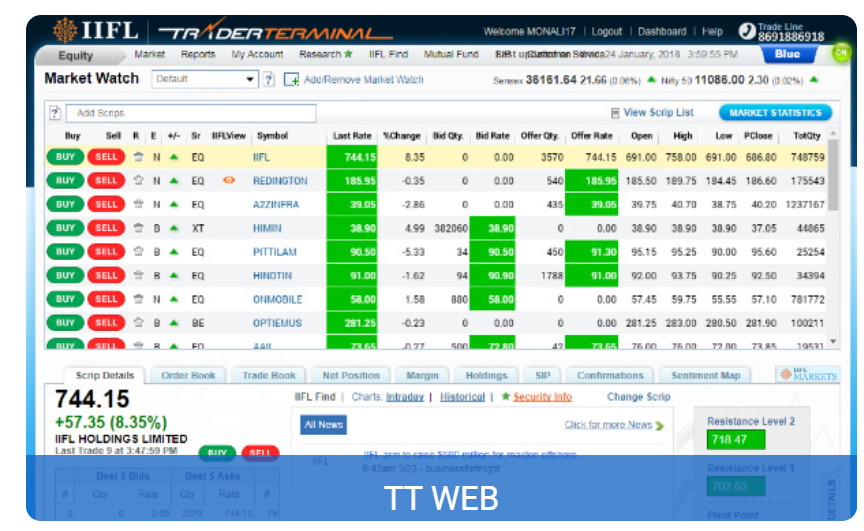Open the Default market watch dropdown

[x=204, y=79]
